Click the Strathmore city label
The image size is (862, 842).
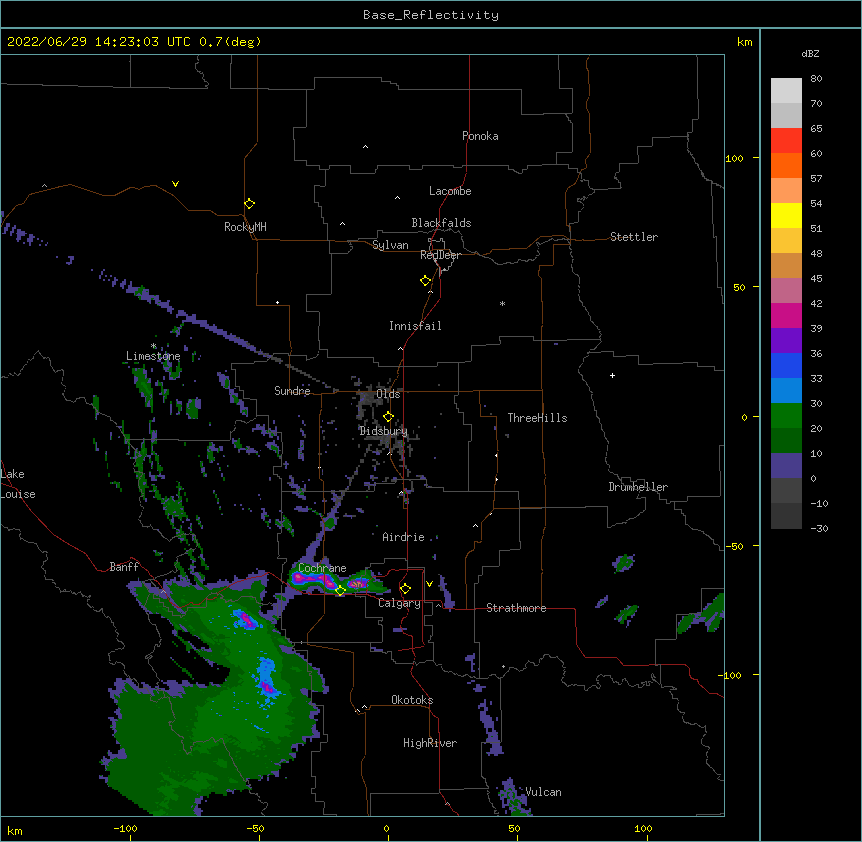click(516, 608)
